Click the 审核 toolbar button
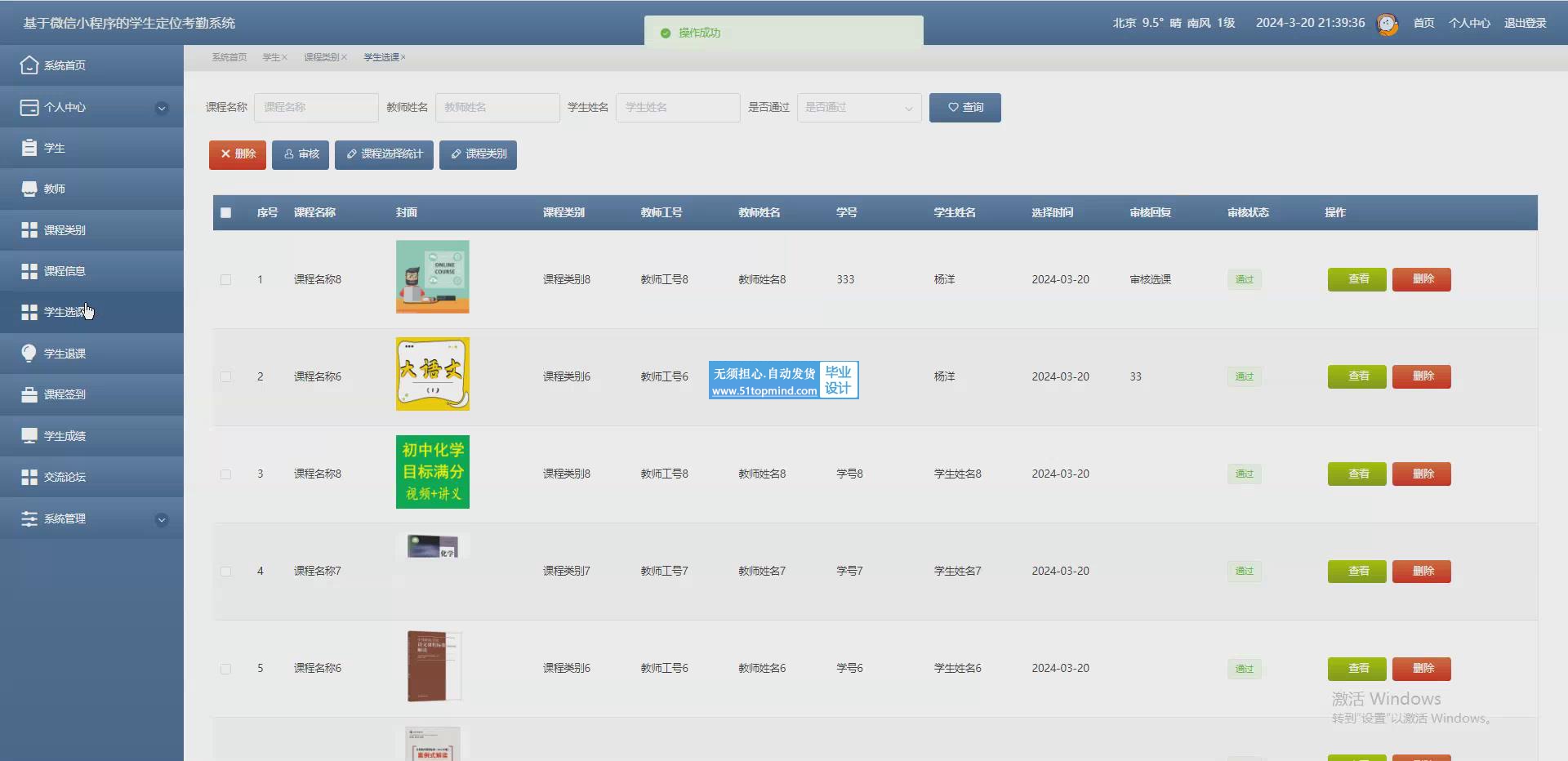This screenshot has height=761, width=1568. coord(301,154)
